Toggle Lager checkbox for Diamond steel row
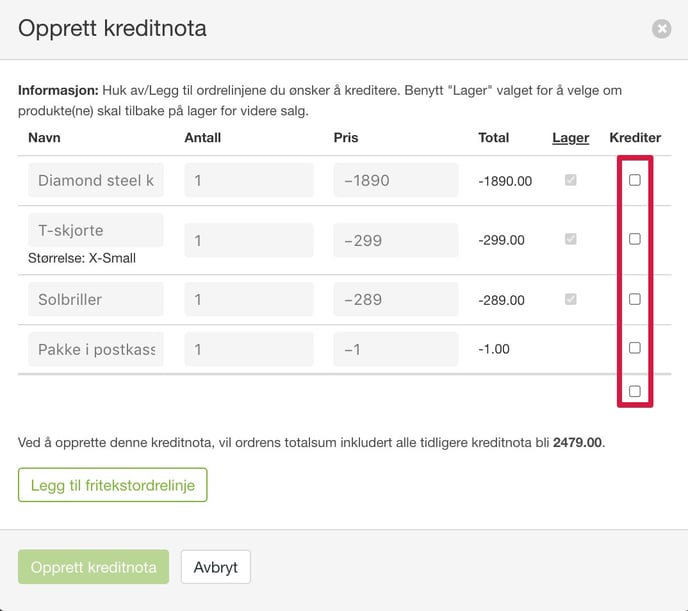 [570, 180]
